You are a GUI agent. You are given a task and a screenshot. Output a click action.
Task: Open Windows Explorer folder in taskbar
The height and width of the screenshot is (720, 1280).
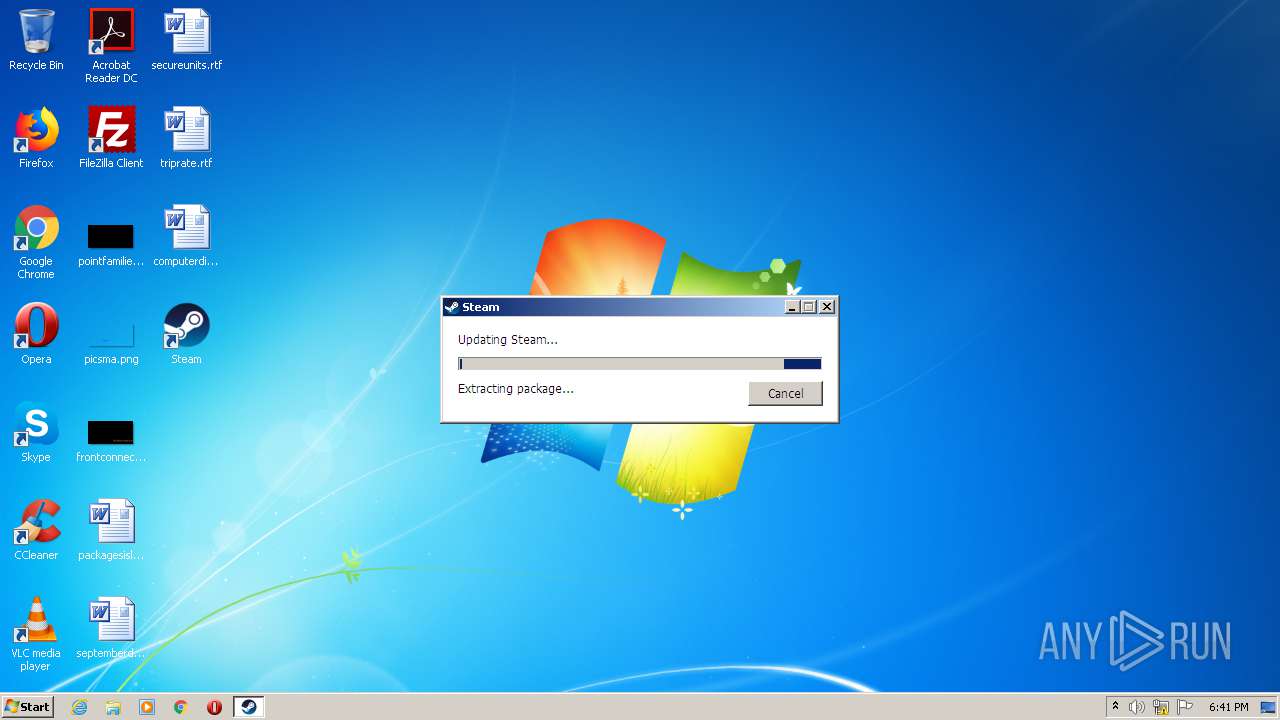point(113,707)
